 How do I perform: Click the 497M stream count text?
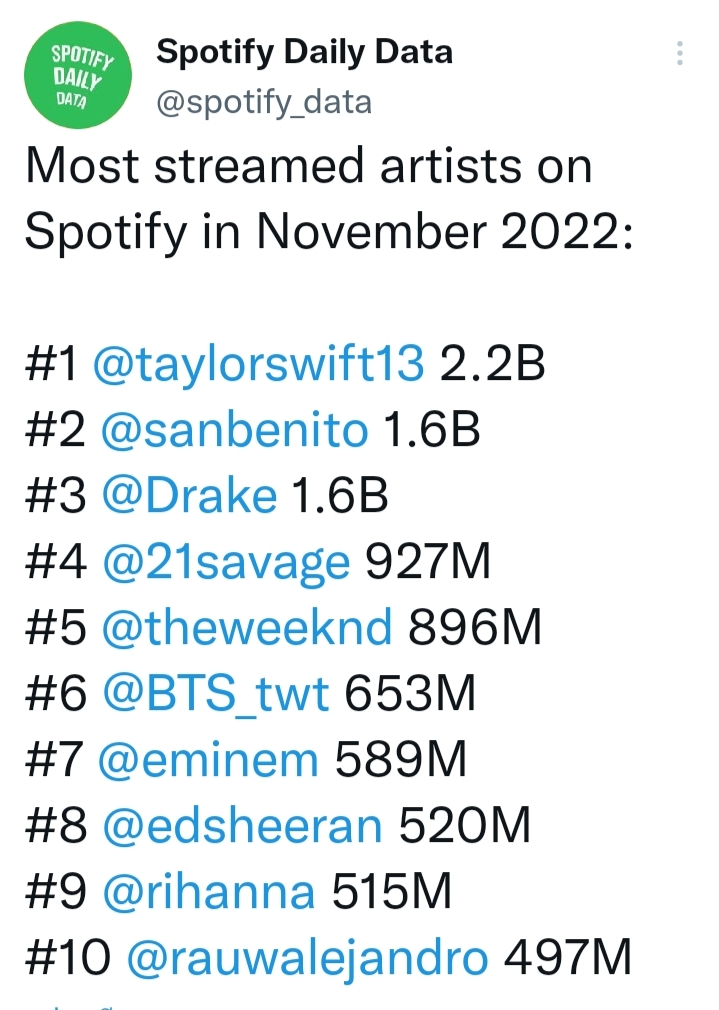[567, 958]
